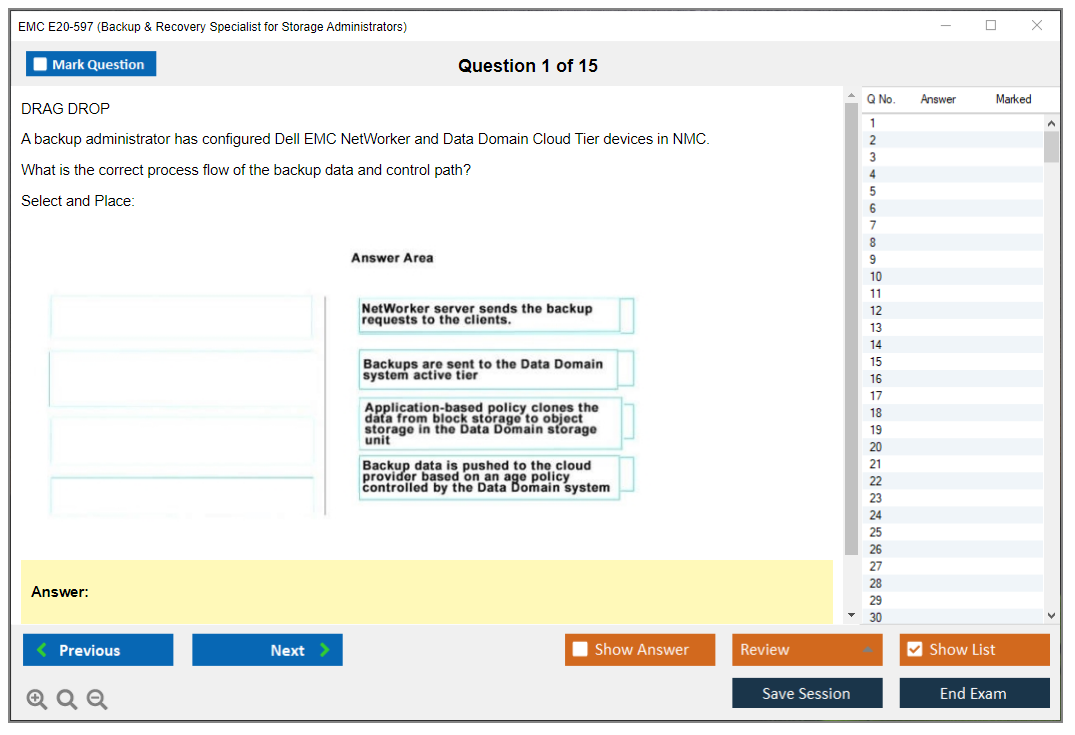Toggle the Mark Question checkbox
Screen dimensions: 1075x735
[40, 64]
